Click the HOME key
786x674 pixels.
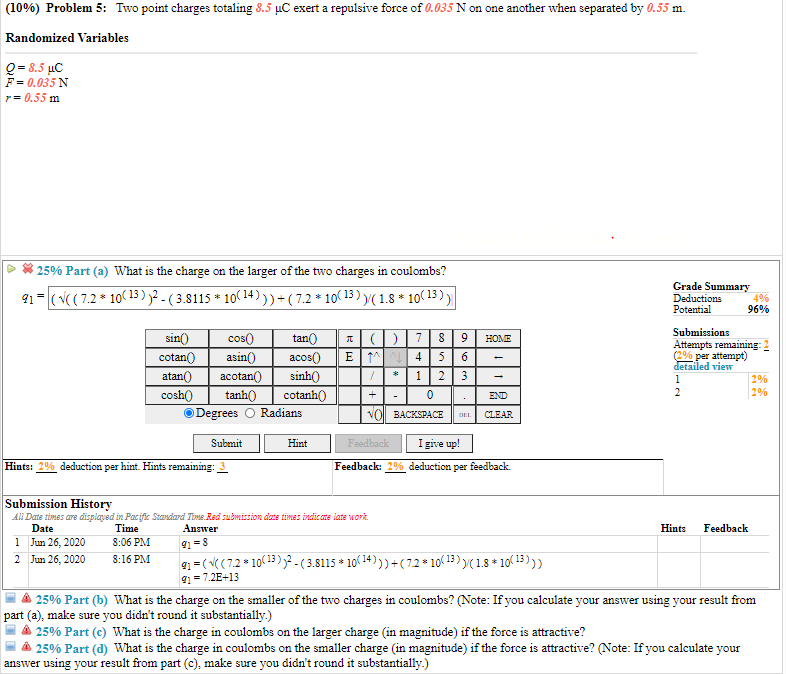498,338
